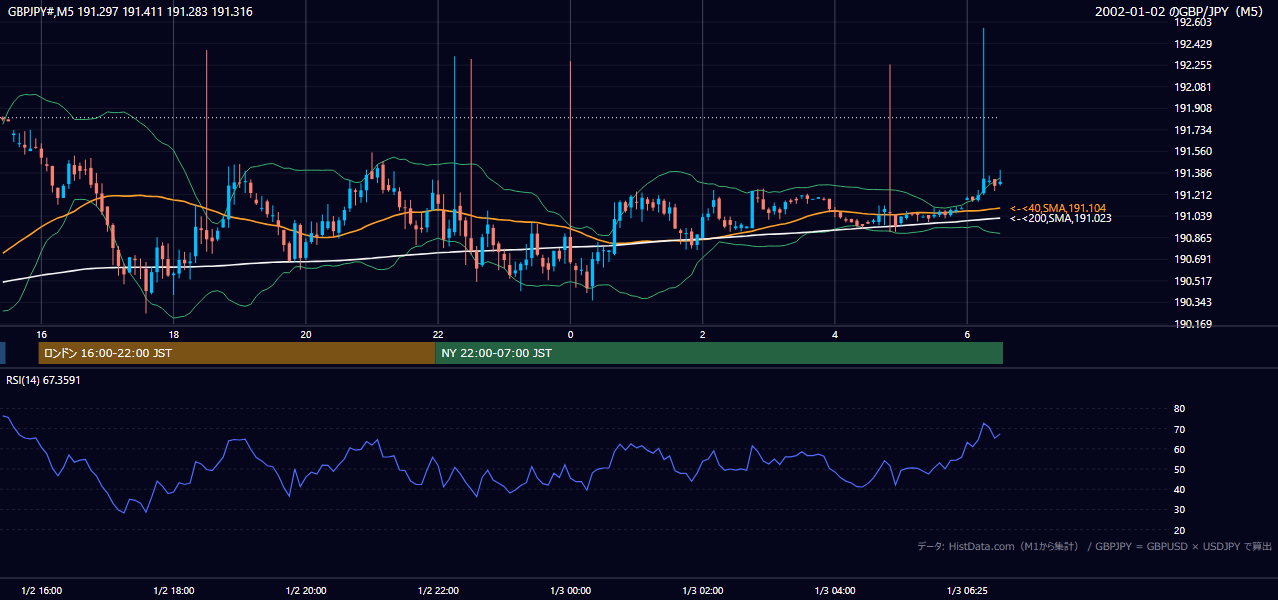Click price axis value 191.560

click(1192, 151)
